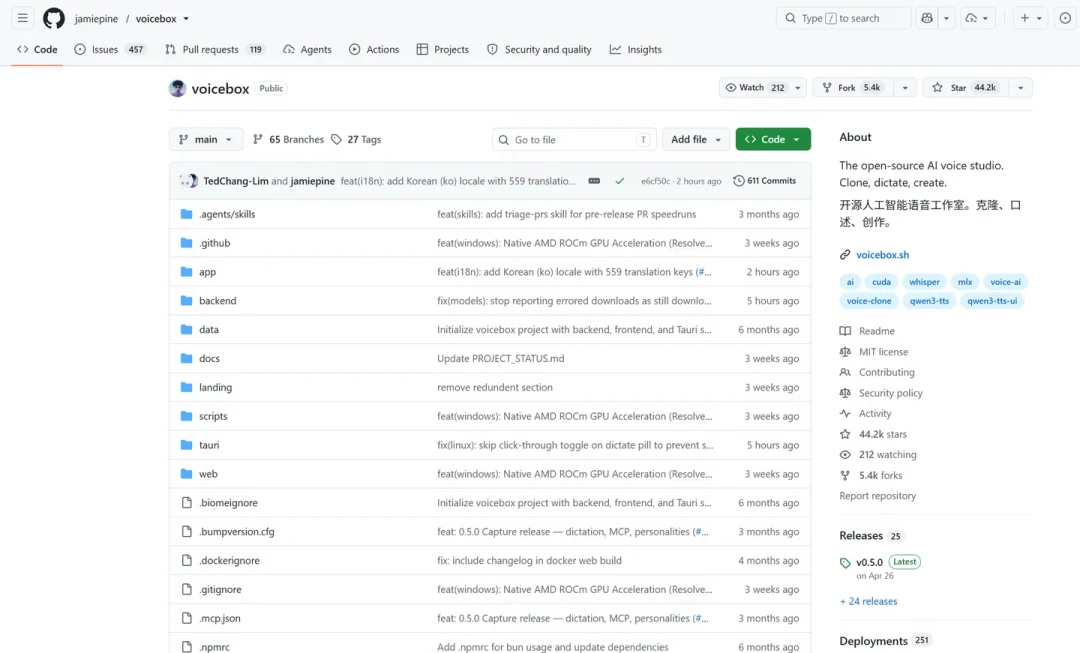
Task: View the 5.4k forks link
Action: (x=880, y=475)
